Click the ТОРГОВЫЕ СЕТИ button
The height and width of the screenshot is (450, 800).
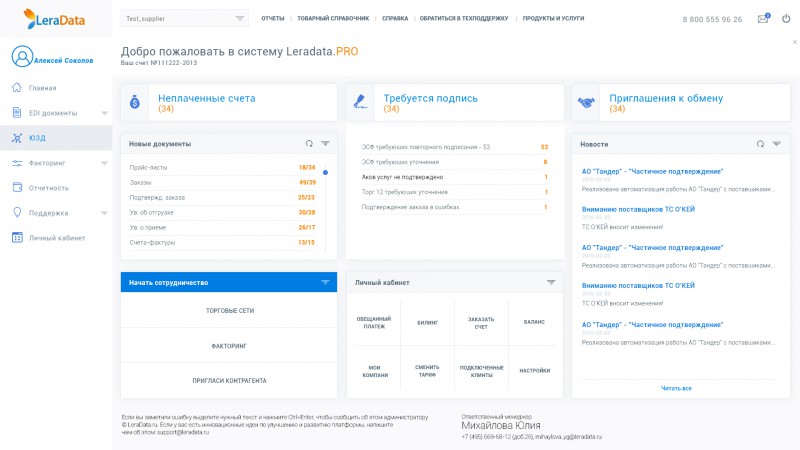230,310
